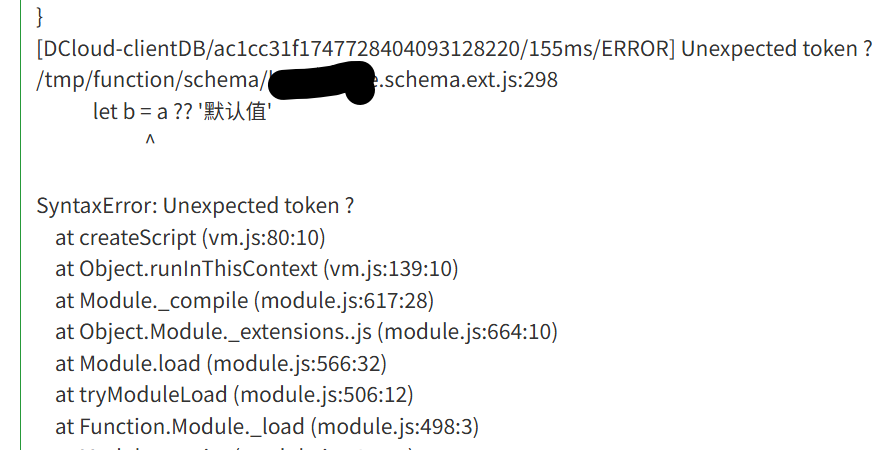Click the Function.Module._load stack frame

coord(267,426)
